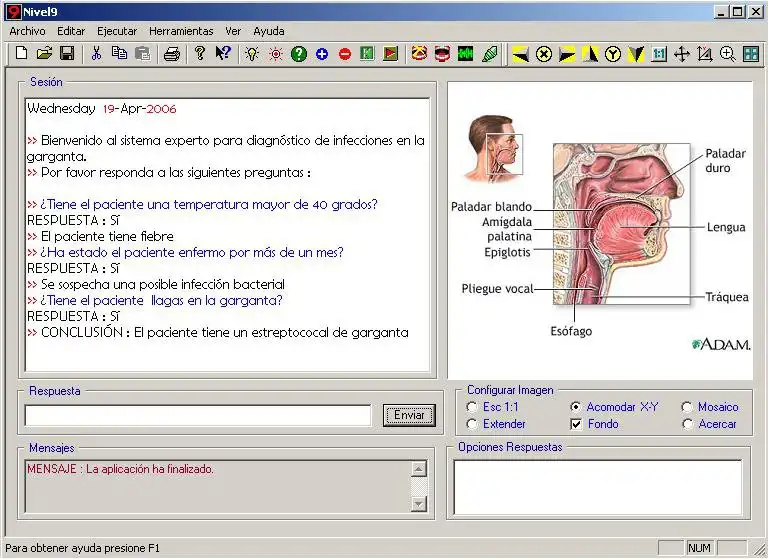Click the green waveform display icon

tap(465, 53)
